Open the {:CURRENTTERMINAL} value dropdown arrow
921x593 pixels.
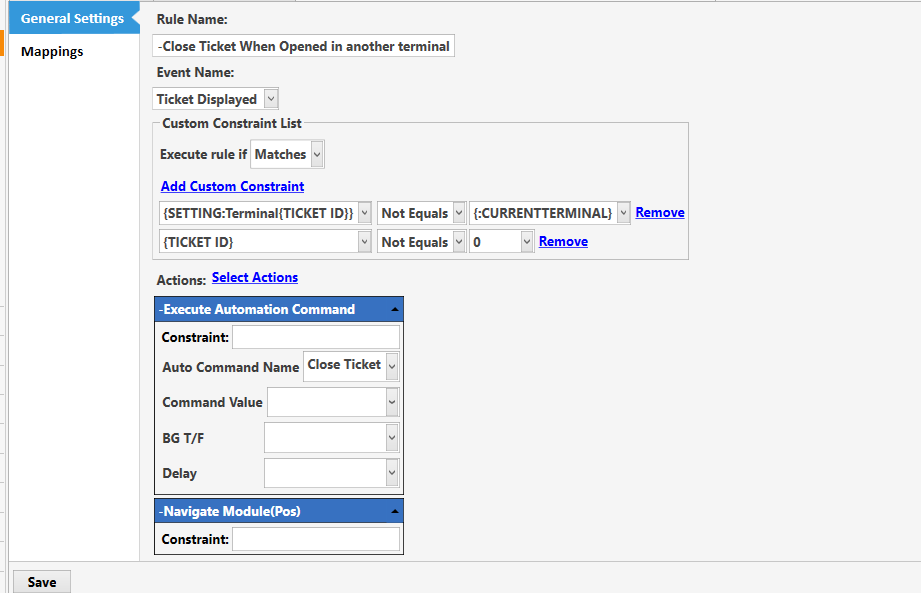pyautogui.click(x=623, y=213)
